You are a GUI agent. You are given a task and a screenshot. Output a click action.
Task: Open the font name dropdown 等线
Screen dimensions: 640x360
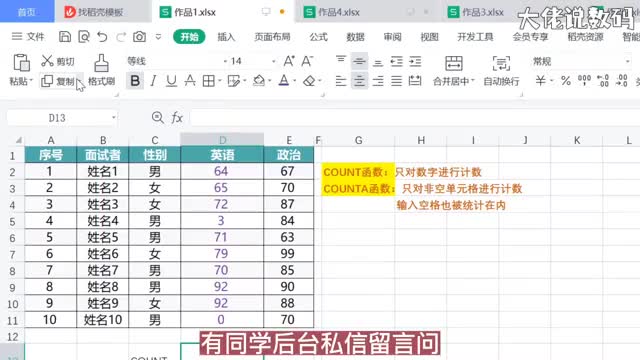[225, 61]
